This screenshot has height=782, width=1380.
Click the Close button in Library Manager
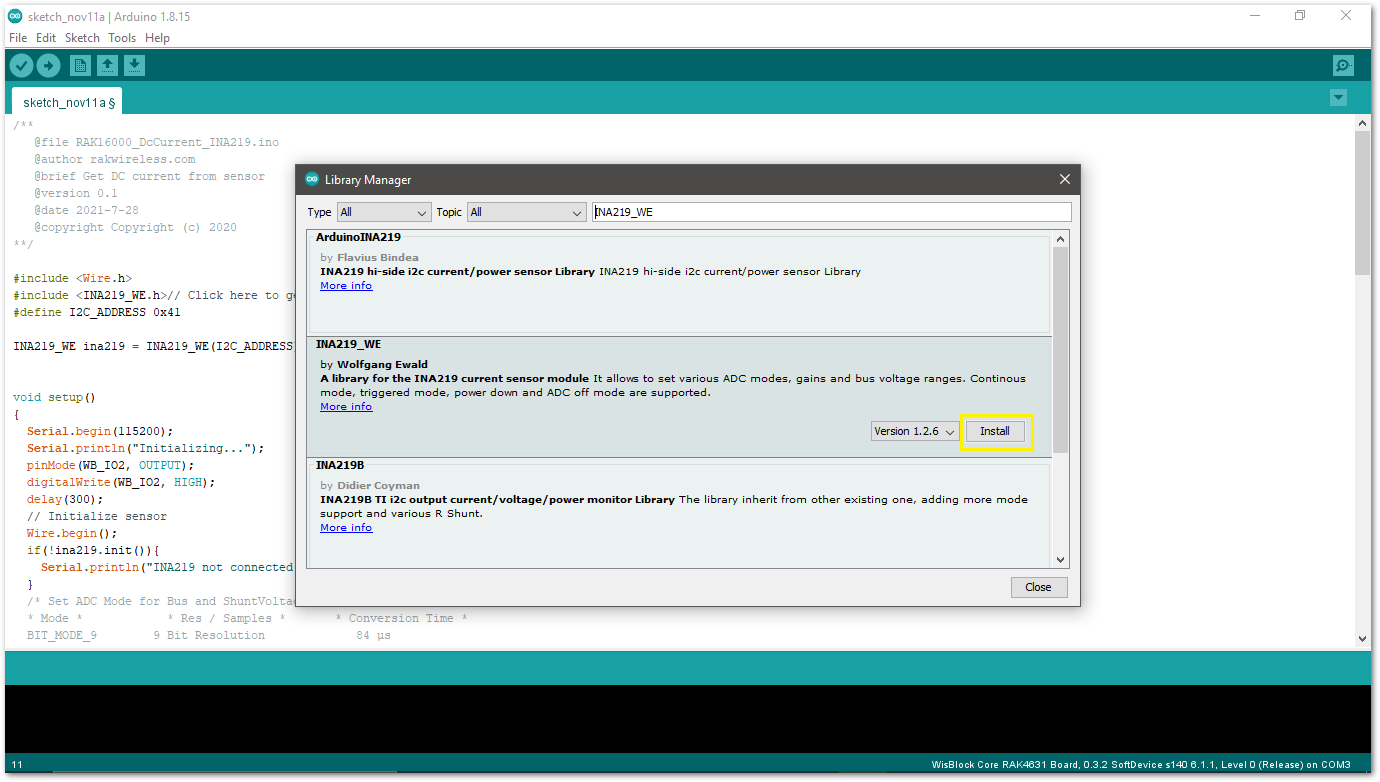pyautogui.click(x=1038, y=587)
